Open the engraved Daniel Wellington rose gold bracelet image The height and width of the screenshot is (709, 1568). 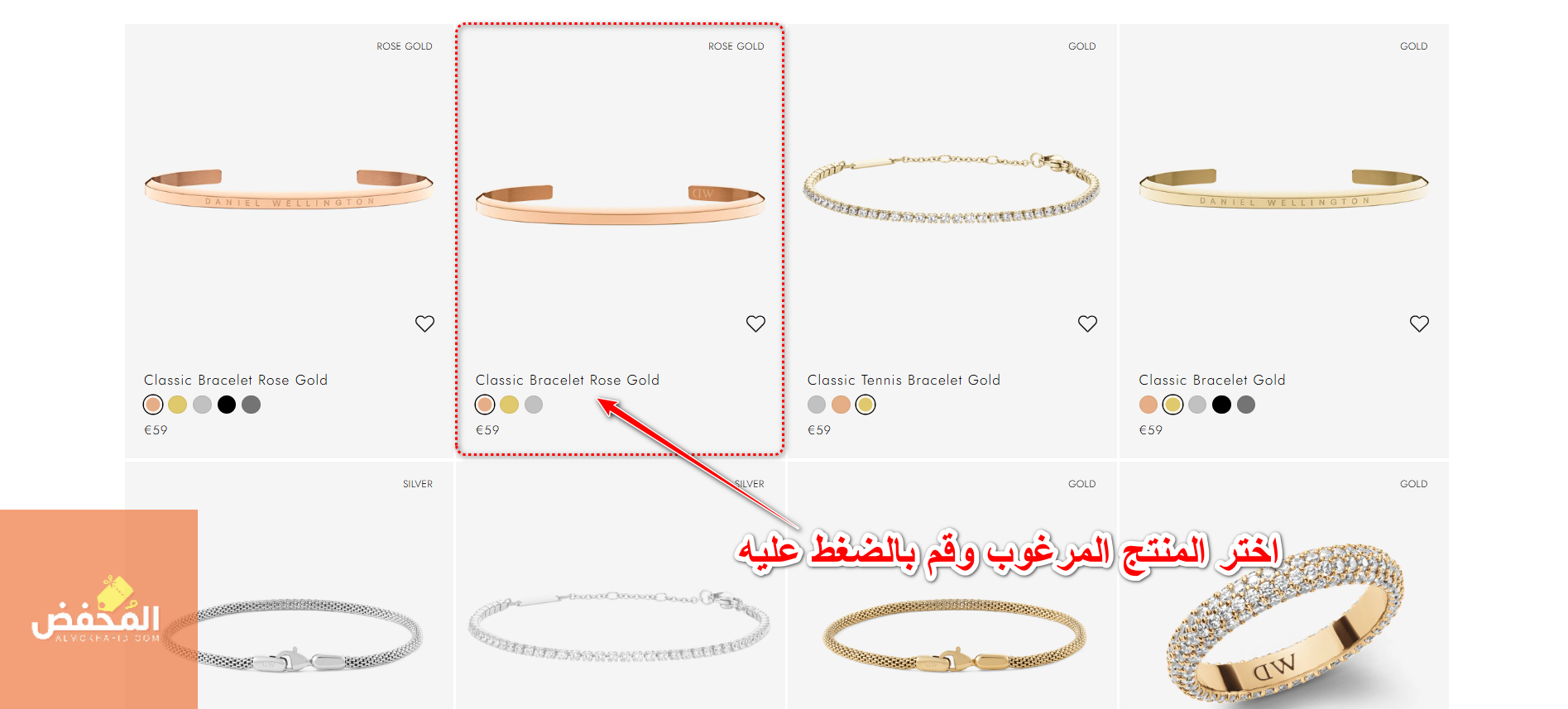[289, 189]
